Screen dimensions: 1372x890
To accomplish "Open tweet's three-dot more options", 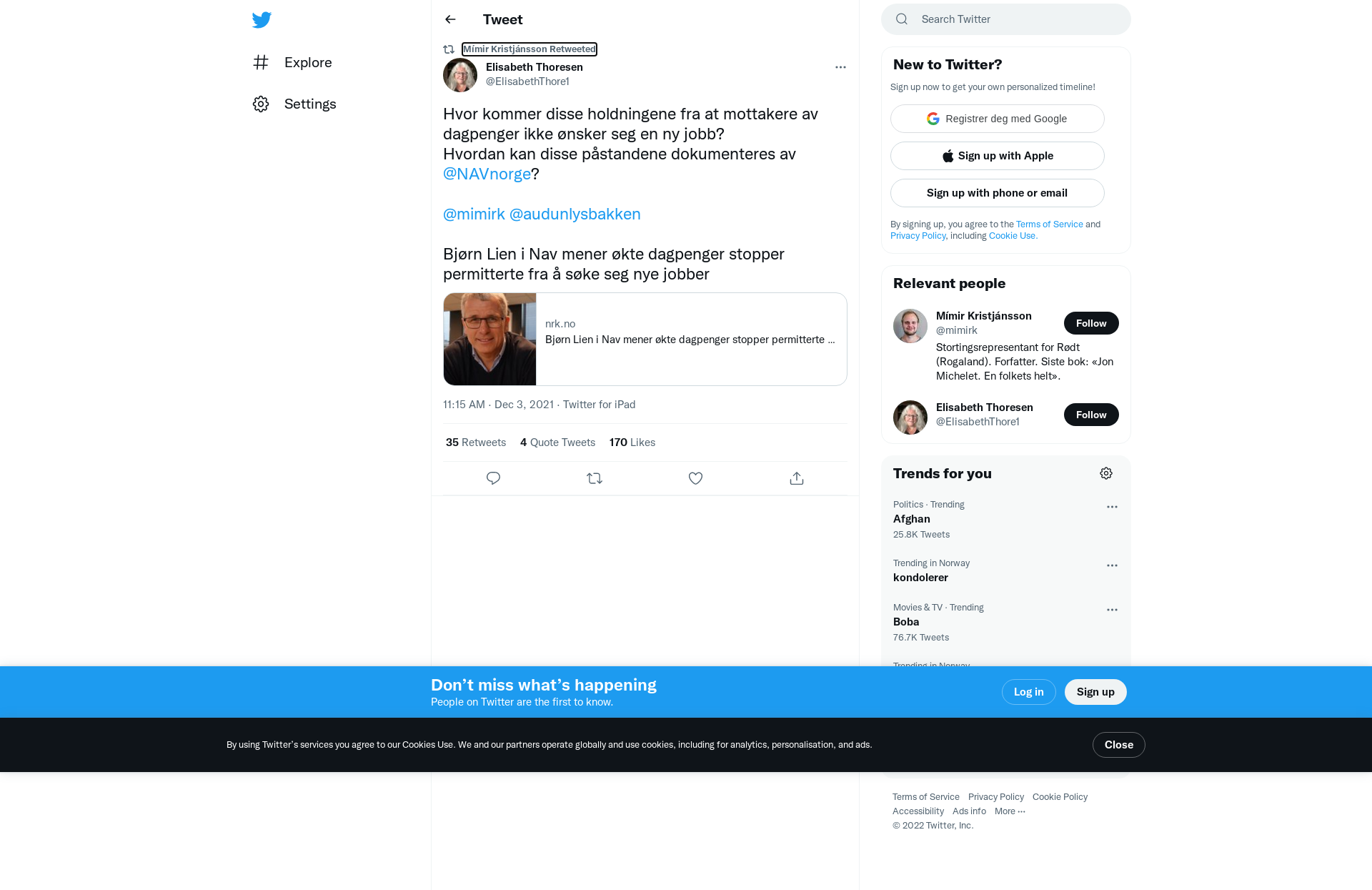I will tap(840, 67).
